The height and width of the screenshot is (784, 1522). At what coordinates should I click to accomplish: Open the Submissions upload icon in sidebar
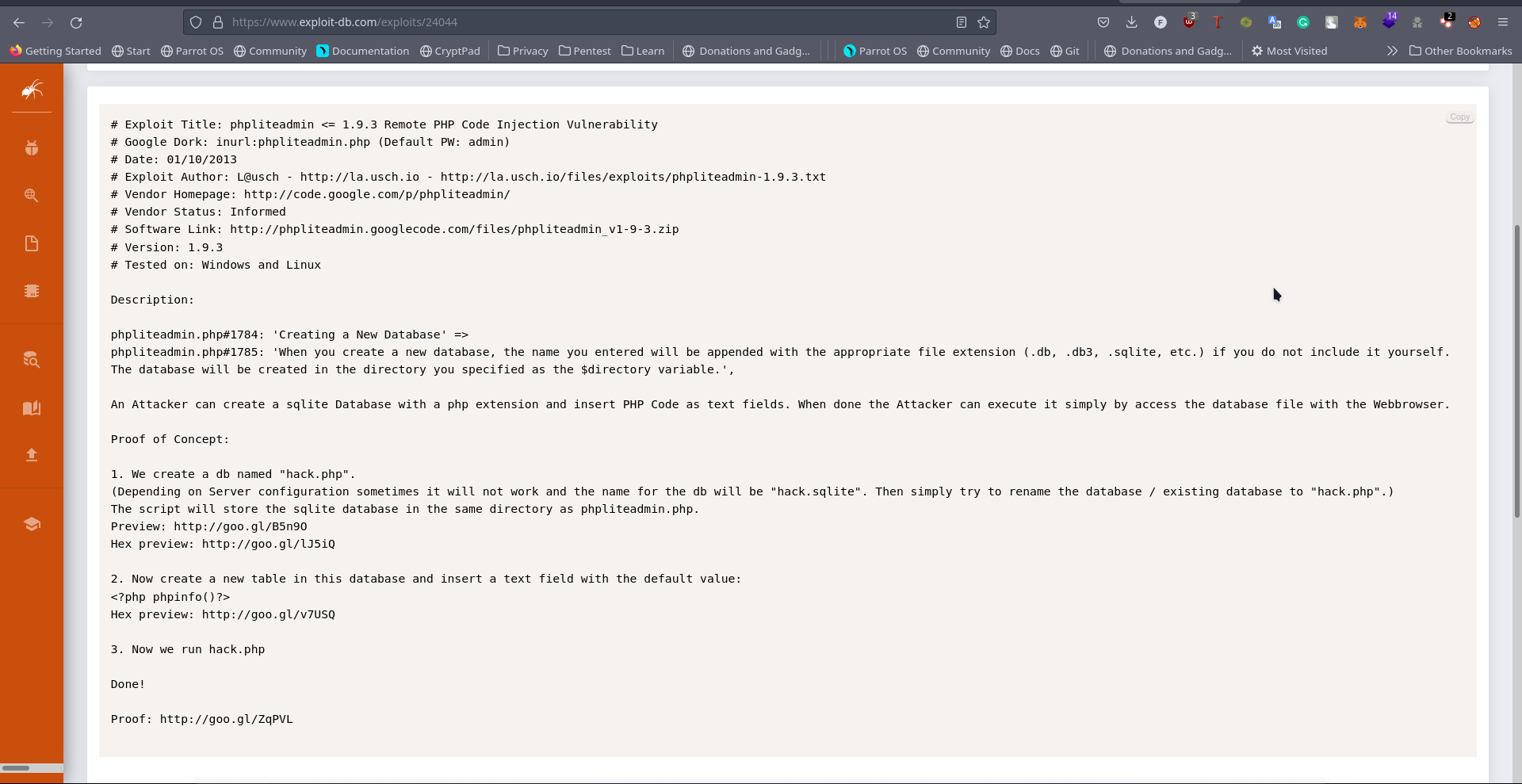[32, 454]
